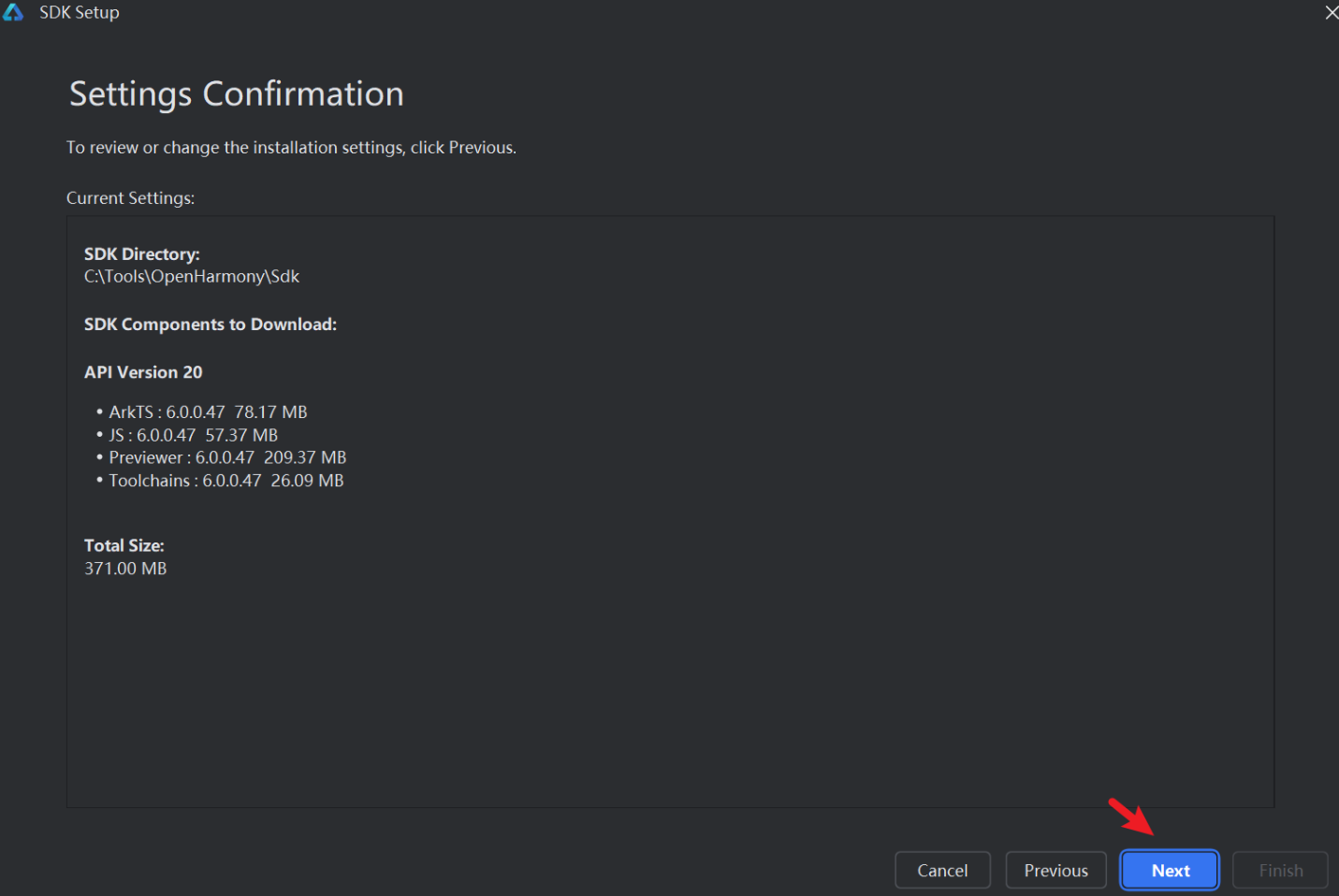Click the JS 6.0.0.47 component line
This screenshot has height=896, width=1339.
click(193, 436)
